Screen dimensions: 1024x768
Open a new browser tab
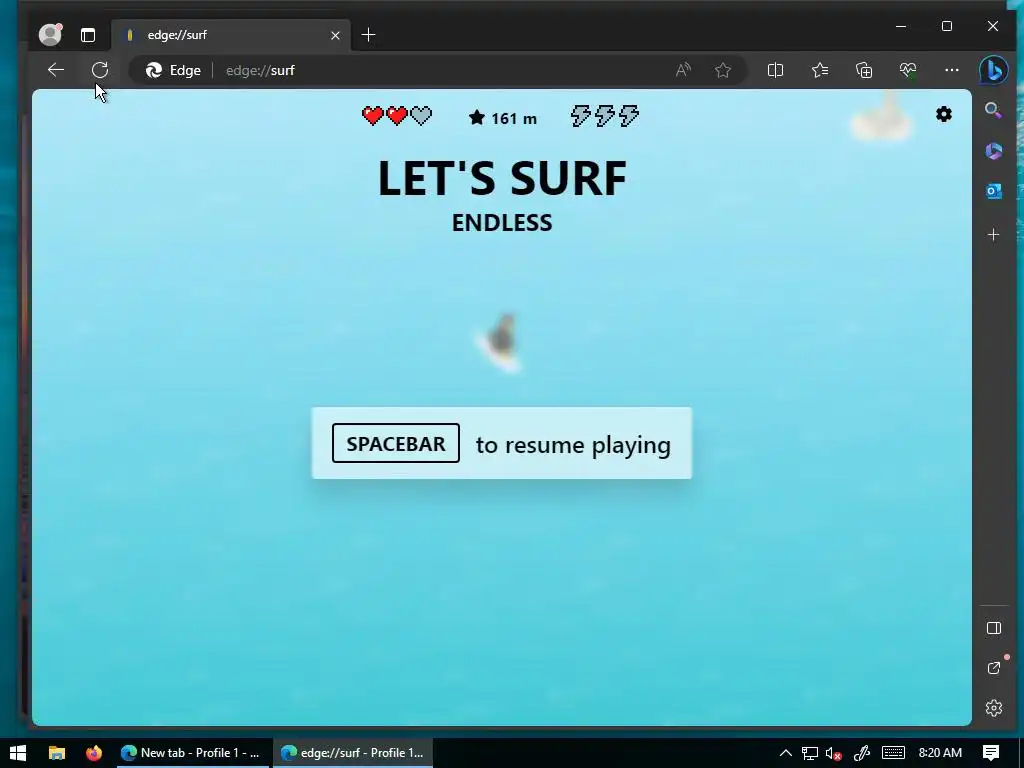(x=368, y=35)
